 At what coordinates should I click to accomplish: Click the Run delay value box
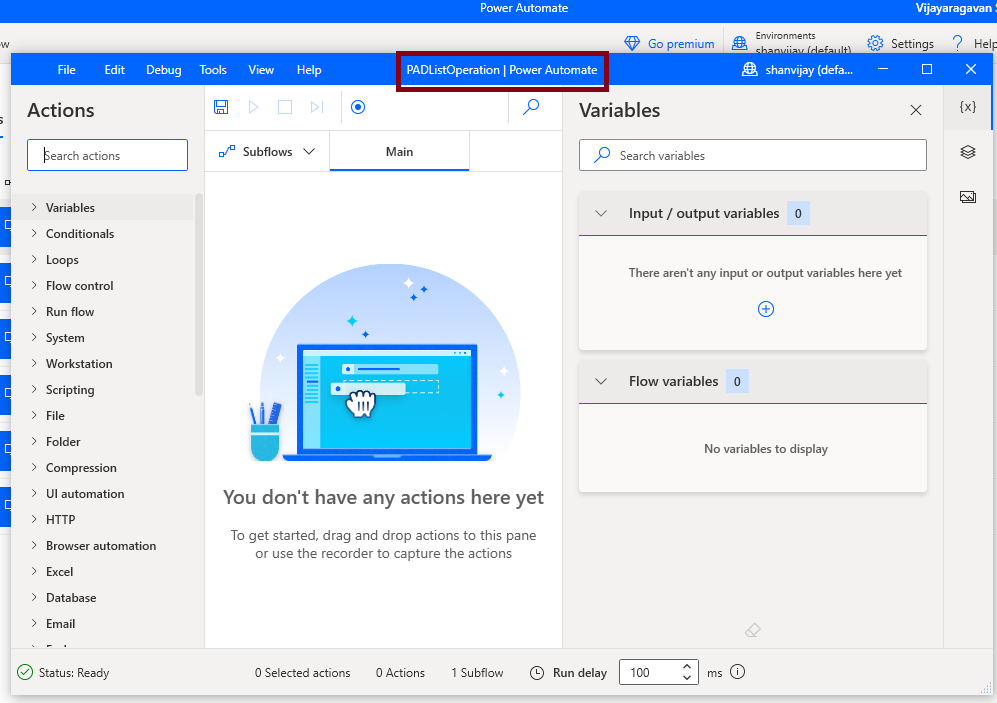pyautogui.click(x=652, y=672)
